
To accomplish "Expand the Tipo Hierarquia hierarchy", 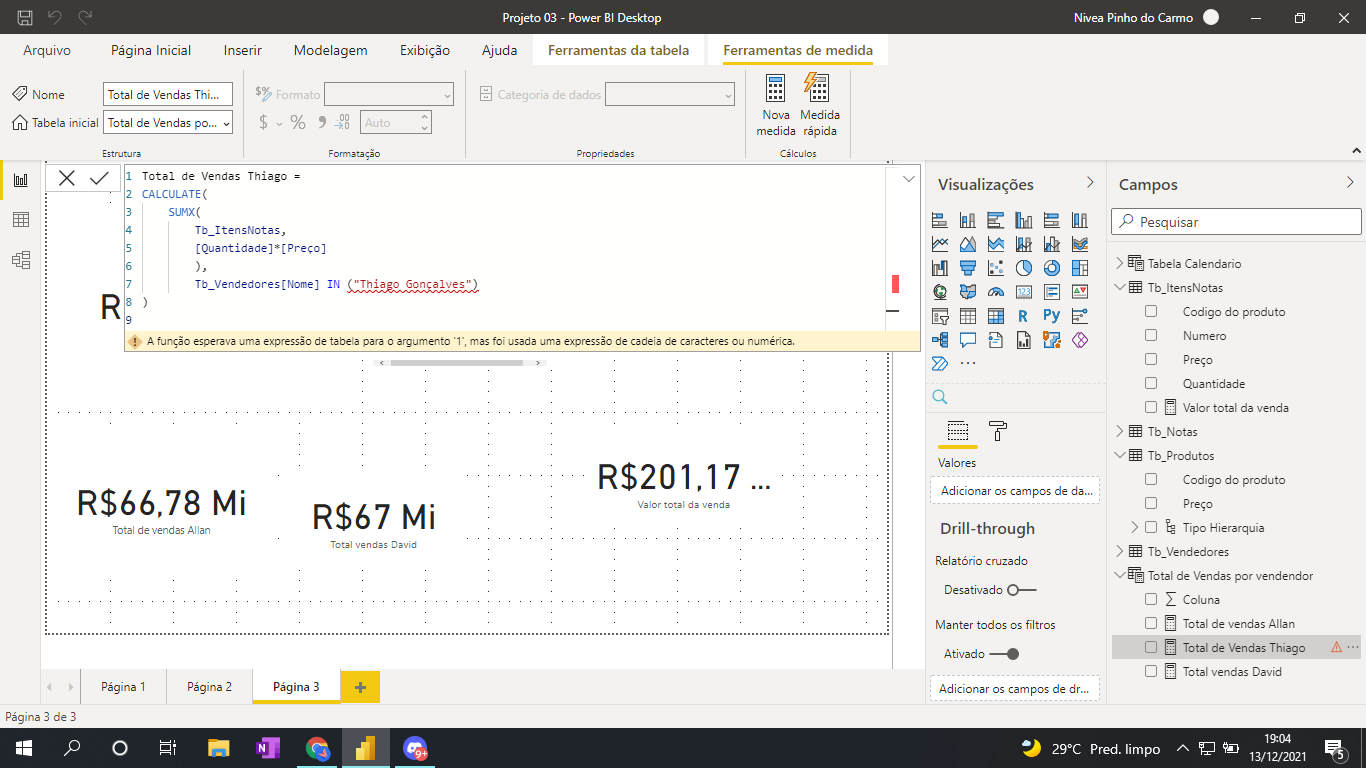I will tap(1135, 528).
